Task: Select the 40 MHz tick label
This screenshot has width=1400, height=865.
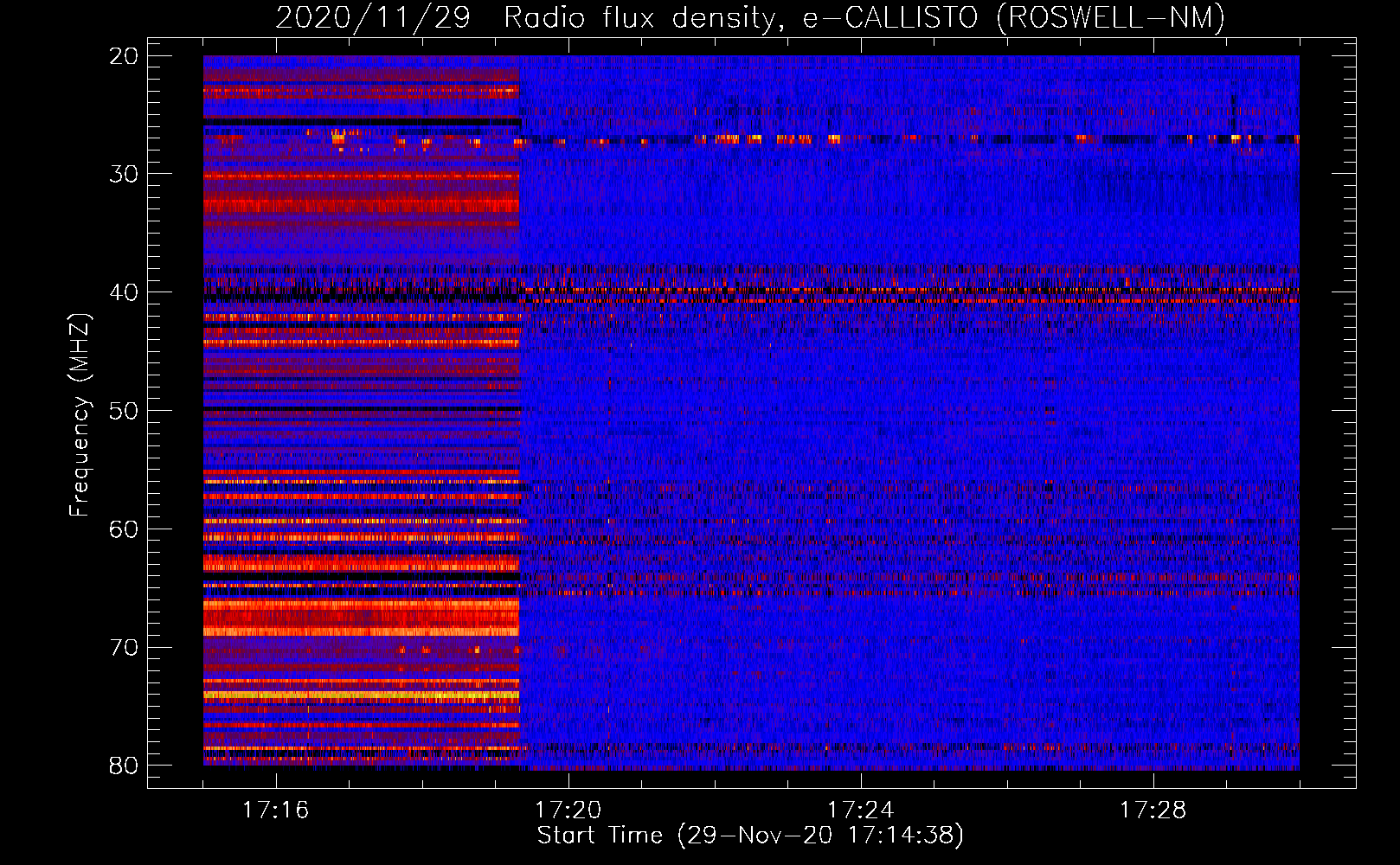Action: [x=124, y=292]
